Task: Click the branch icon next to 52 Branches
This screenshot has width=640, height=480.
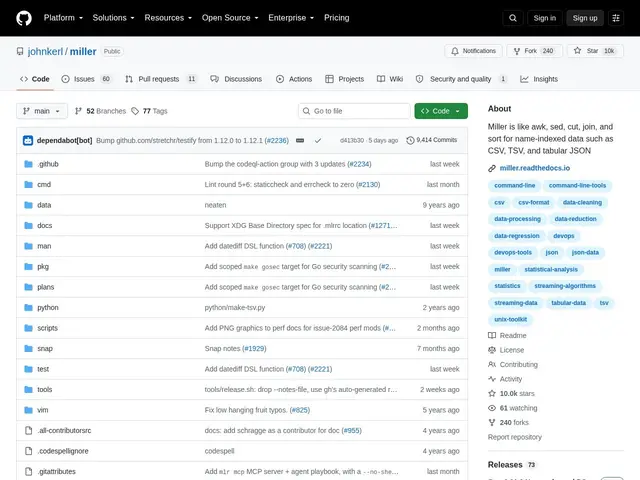Action: coord(78,111)
